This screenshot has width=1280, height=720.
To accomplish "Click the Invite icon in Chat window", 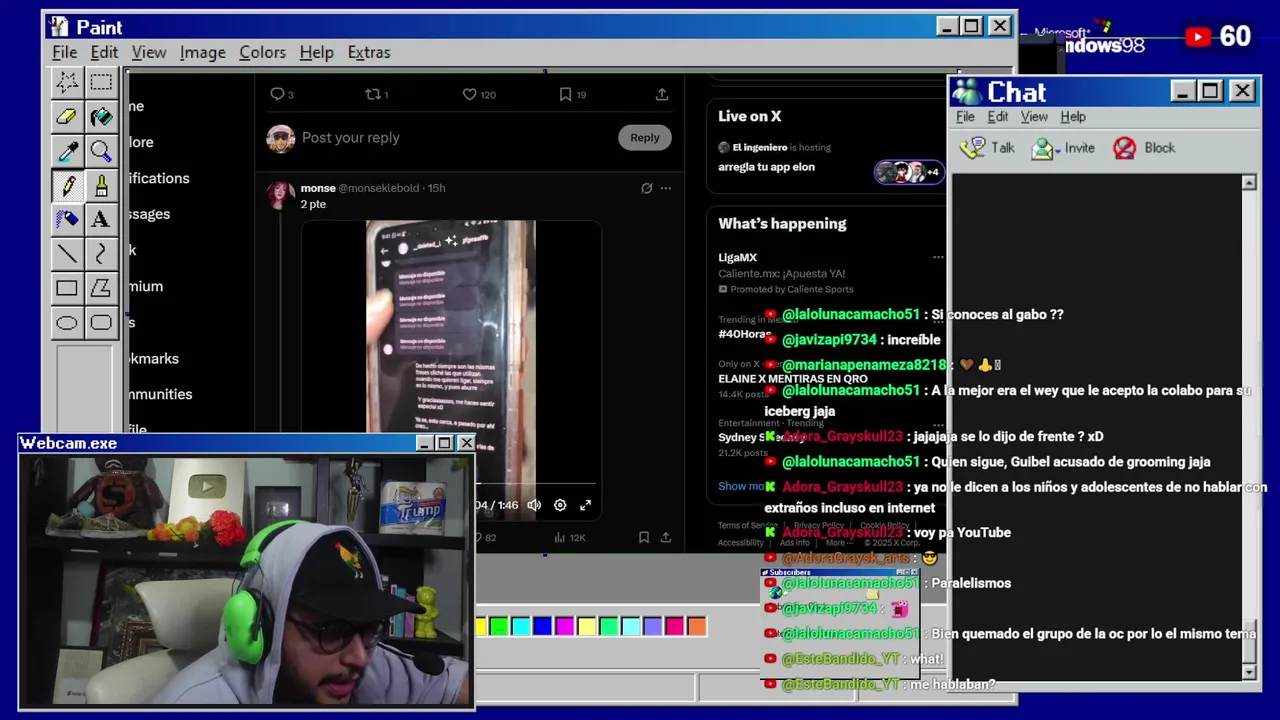I will [x=1063, y=148].
